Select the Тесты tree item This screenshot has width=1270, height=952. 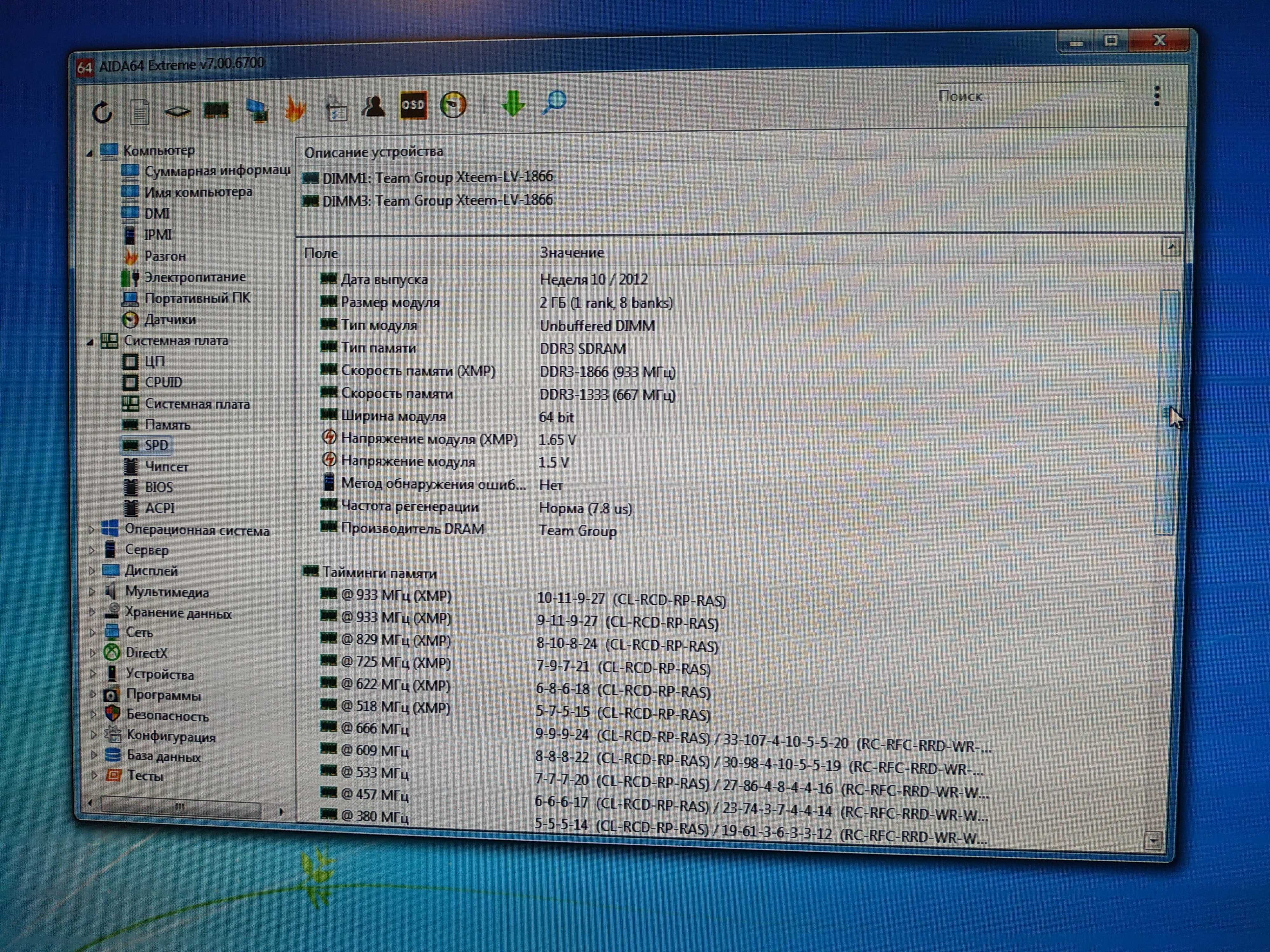[x=135, y=776]
